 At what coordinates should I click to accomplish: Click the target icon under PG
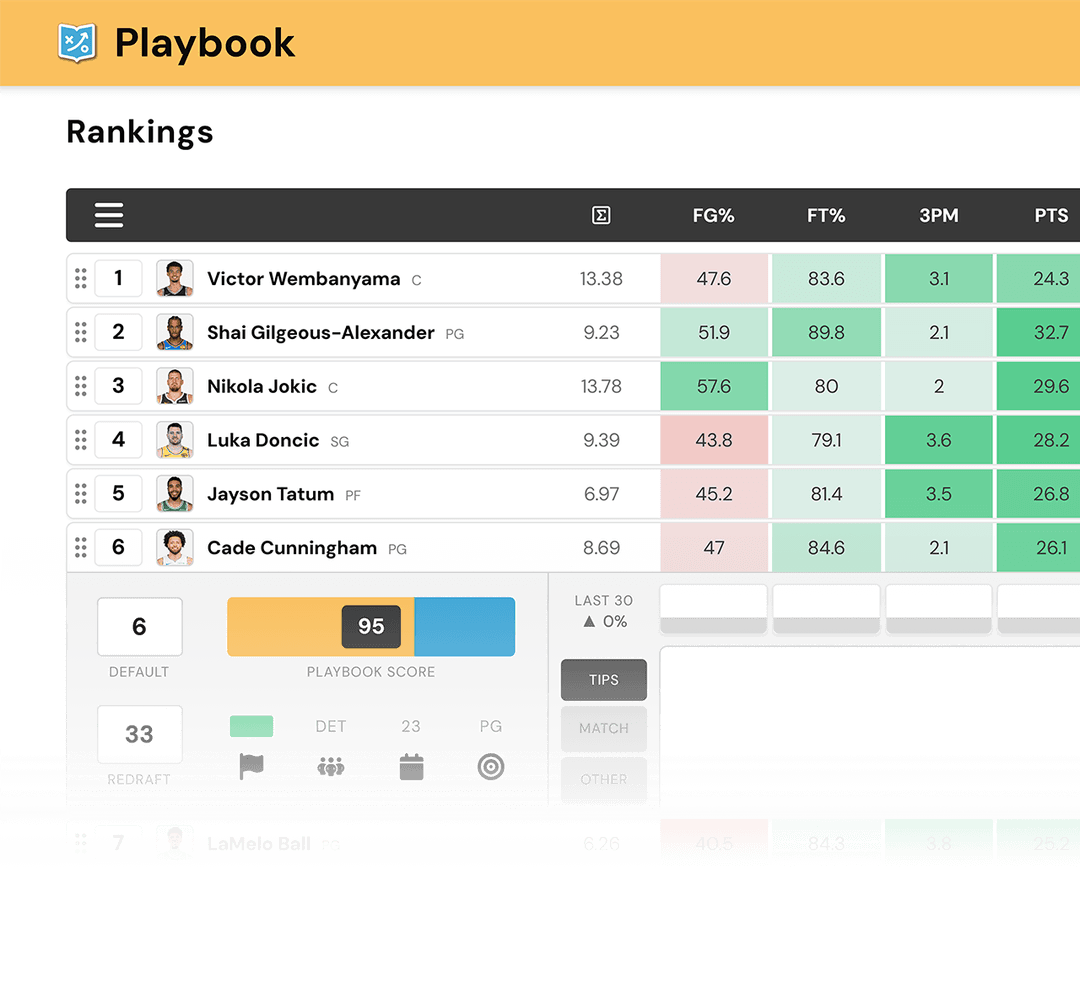pos(491,767)
